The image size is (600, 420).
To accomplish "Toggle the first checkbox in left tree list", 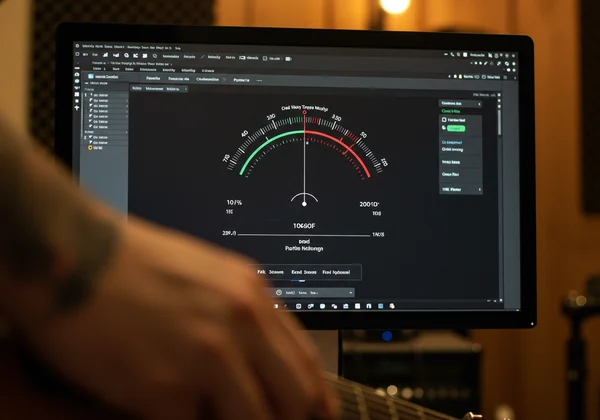I will pos(92,95).
